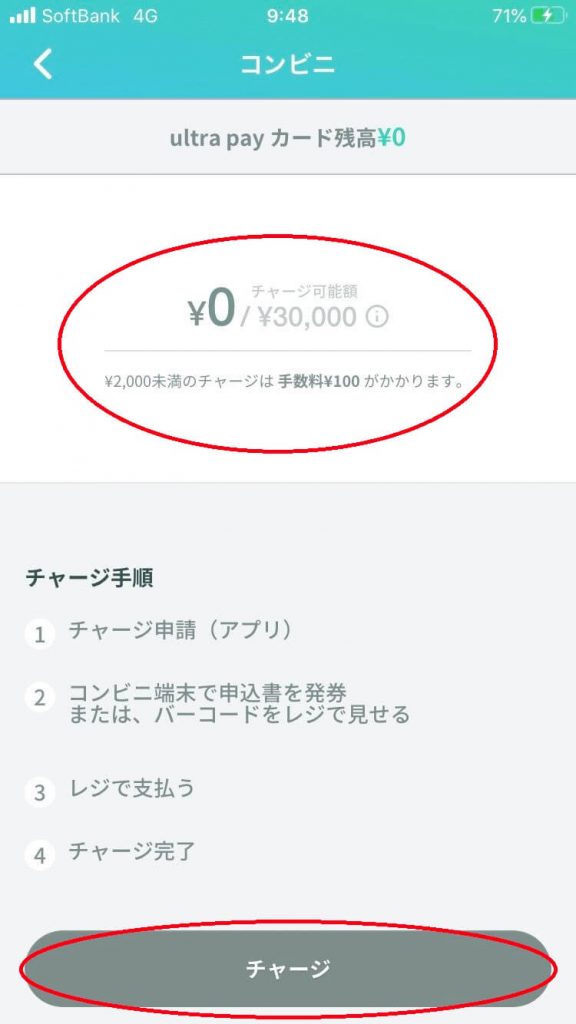This screenshot has width=576, height=1024.
Task: Tap コンビニ端末で申込書を発券 step text
Action: tap(208, 692)
